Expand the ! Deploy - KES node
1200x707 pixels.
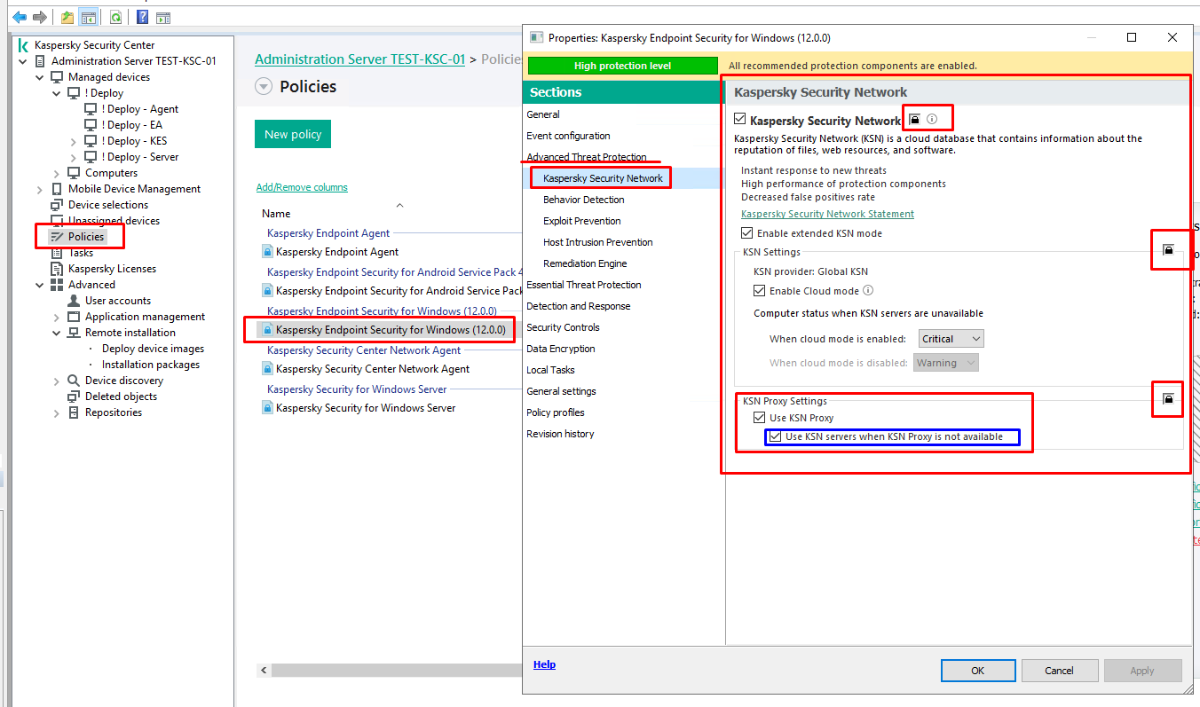point(74,141)
